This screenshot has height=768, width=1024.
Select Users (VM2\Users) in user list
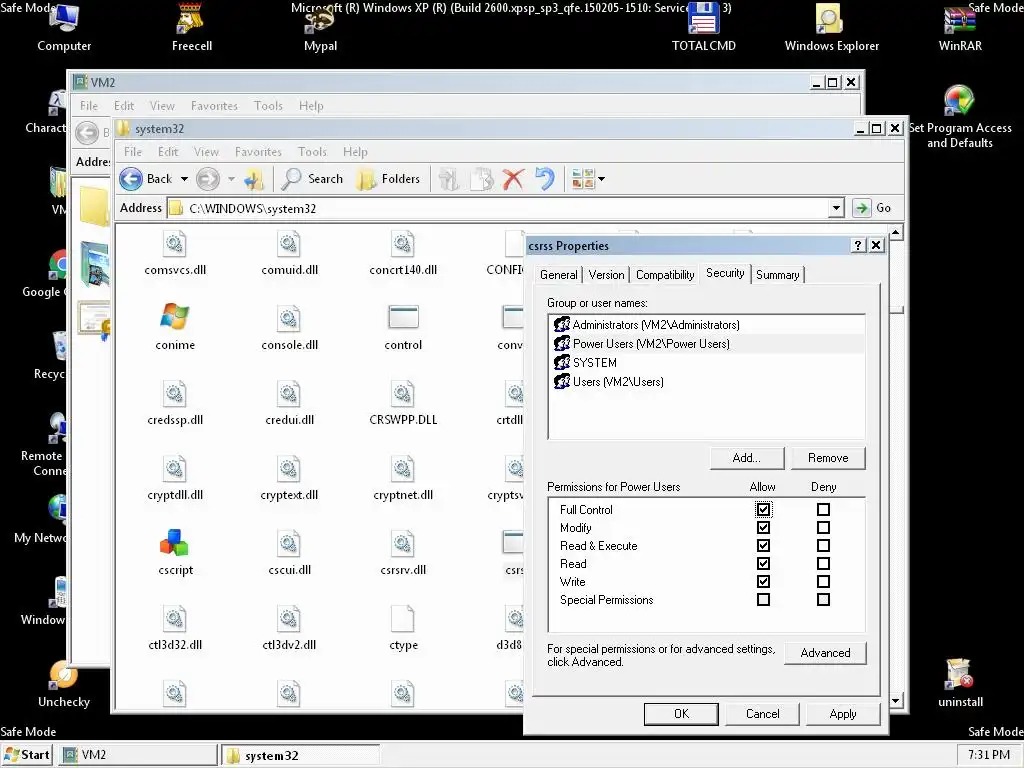(707, 381)
